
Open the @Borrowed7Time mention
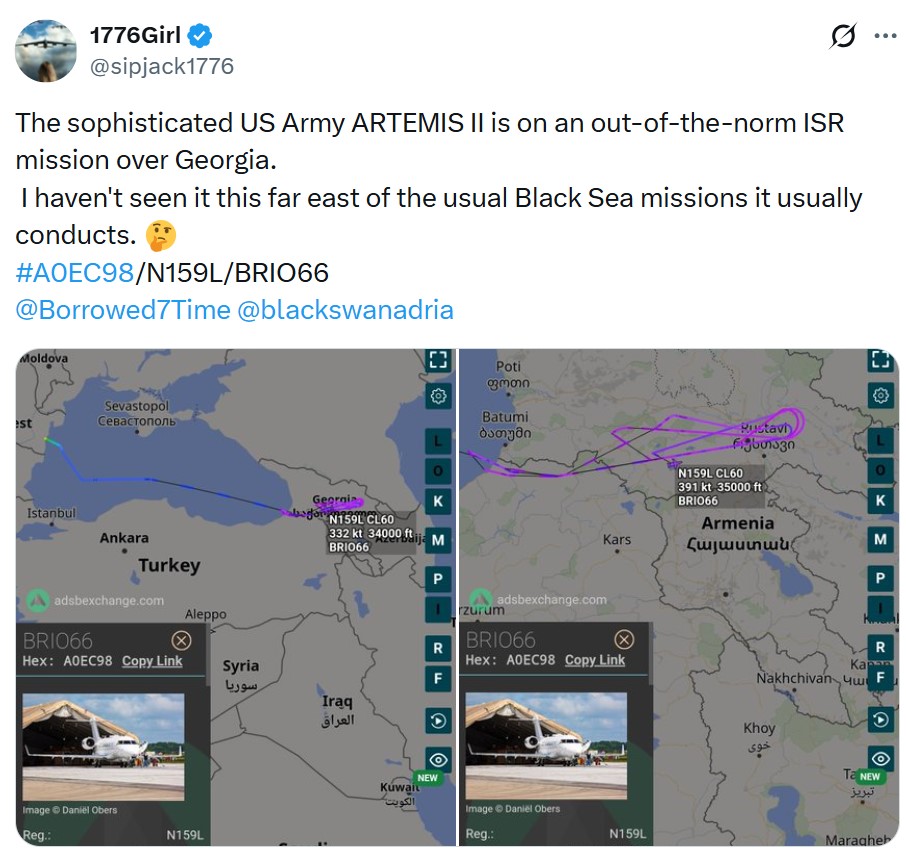point(123,310)
